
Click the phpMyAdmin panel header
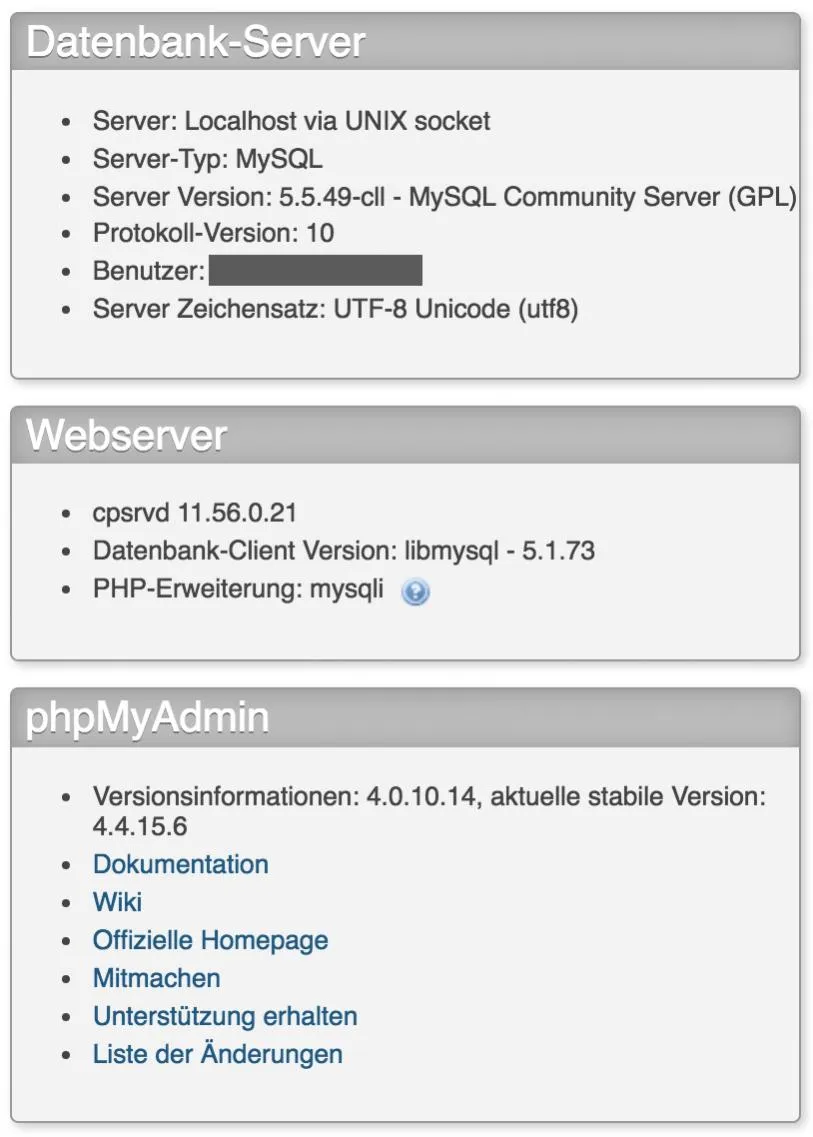click(x=405, y=718)
